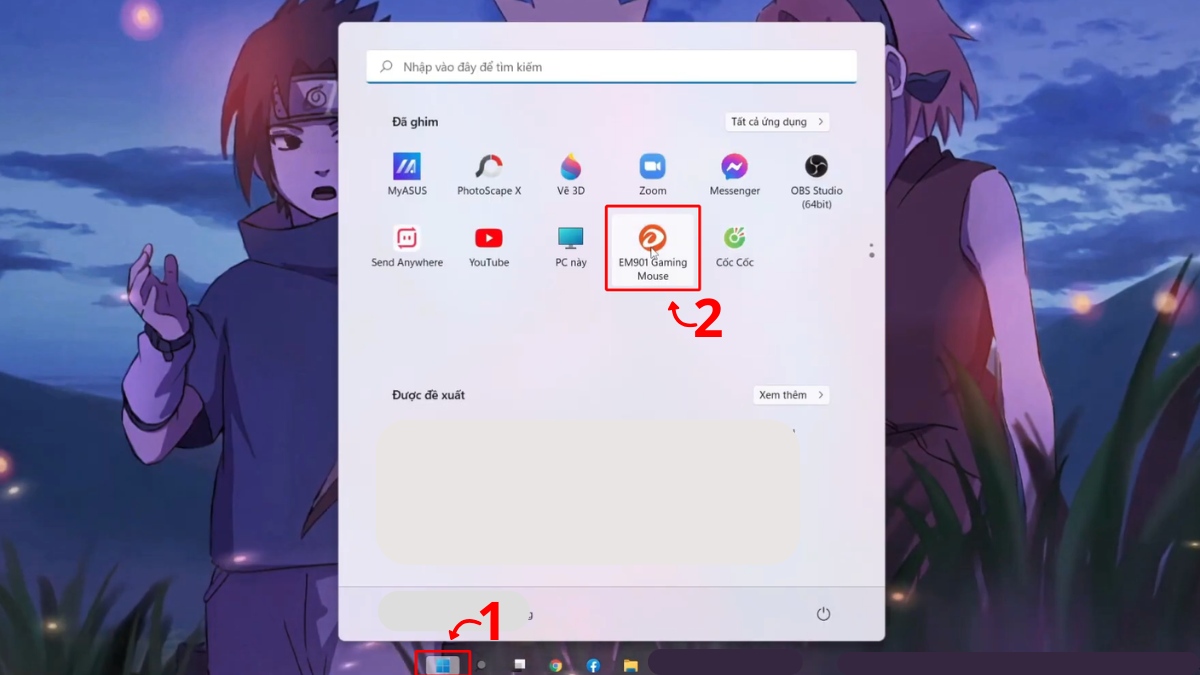Open the YouTube pinned app
This screenshot has width=1200, height=675.
[x=489, y=246]
